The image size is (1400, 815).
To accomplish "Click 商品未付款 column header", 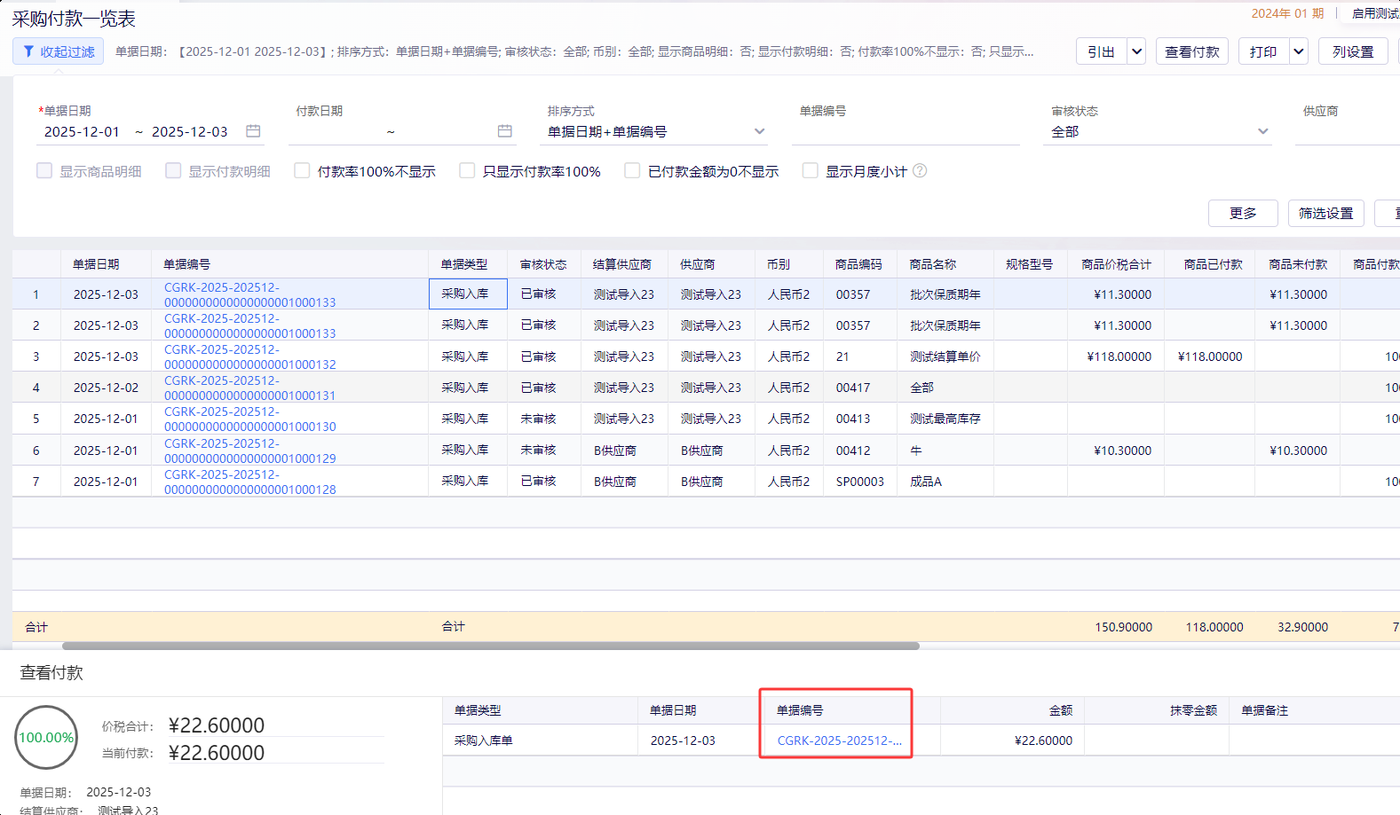I will pyautogui.click(x=1298, y=264).
